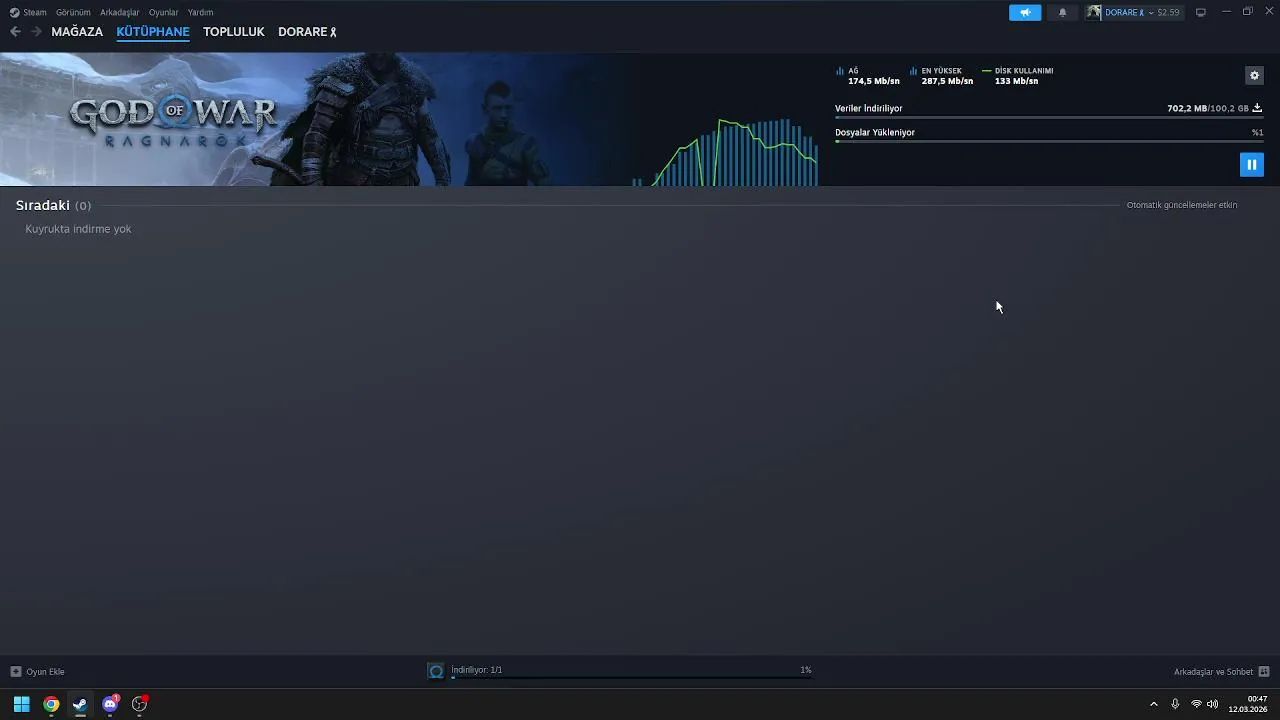
Task: Click the Steam announcements megaphone icon
Action: pyautogui.click(x=1025, y=12)
